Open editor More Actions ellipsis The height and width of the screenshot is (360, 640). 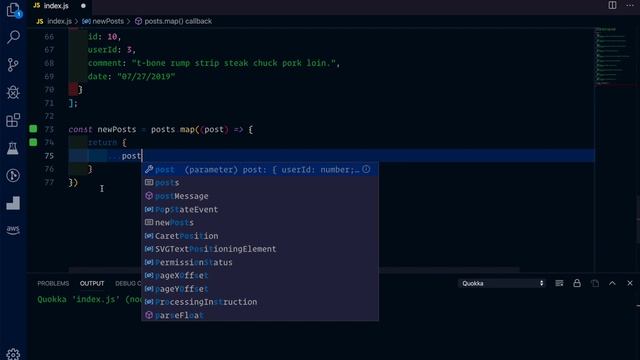[x=630, y=5]
